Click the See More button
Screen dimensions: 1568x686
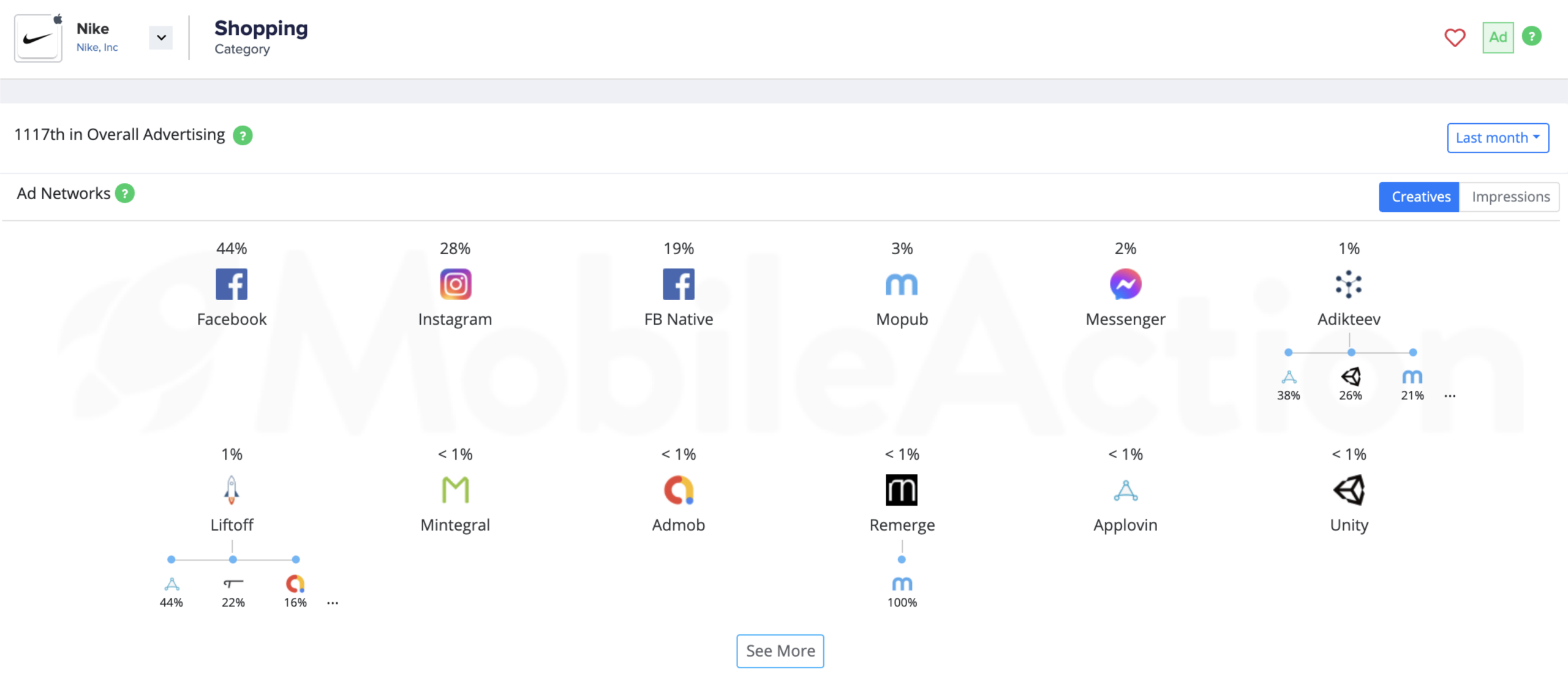click(x=780, y=651)
